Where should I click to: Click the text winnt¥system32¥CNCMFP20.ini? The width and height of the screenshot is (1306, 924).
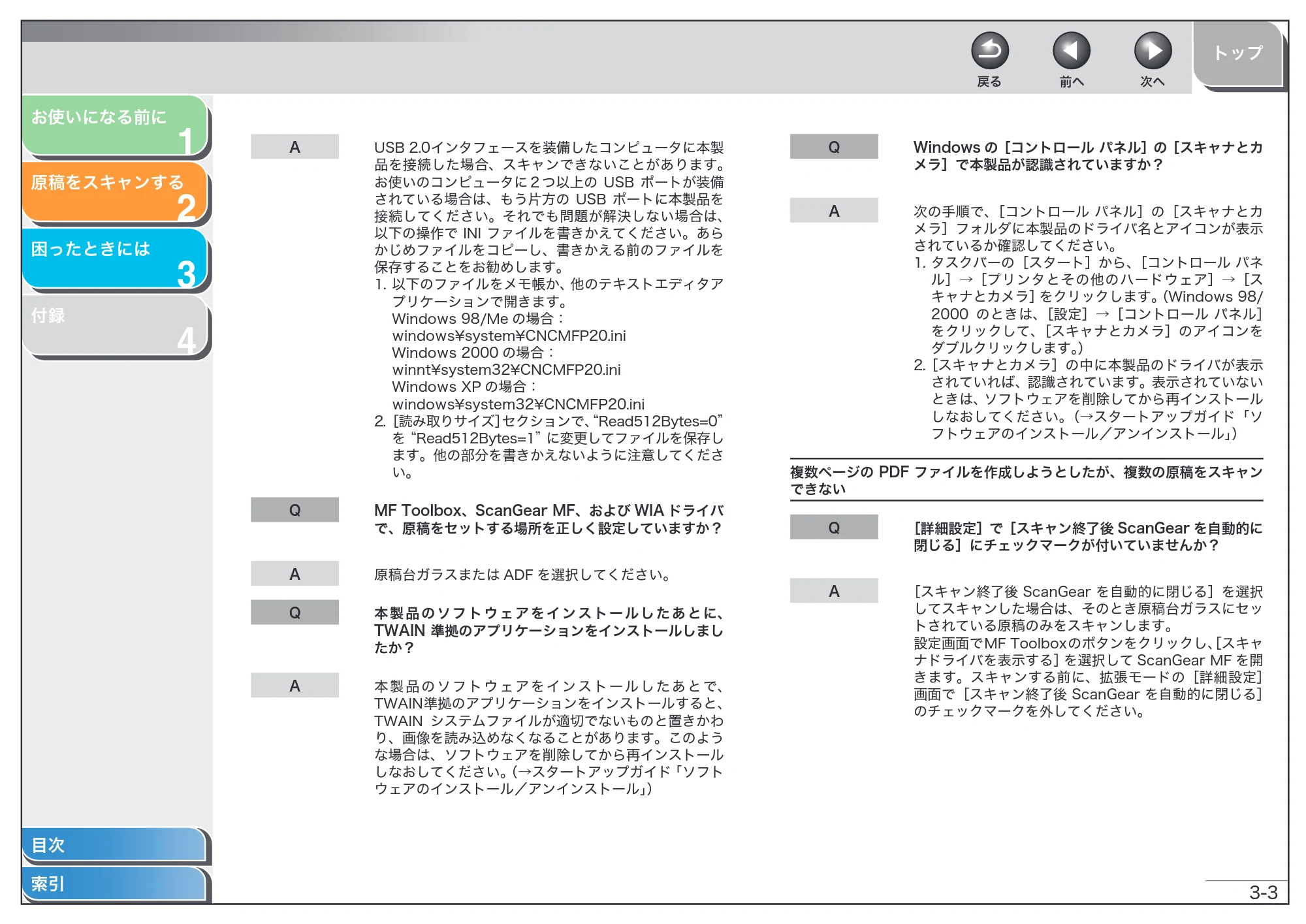pyautogui.click(x=506, y=370)
